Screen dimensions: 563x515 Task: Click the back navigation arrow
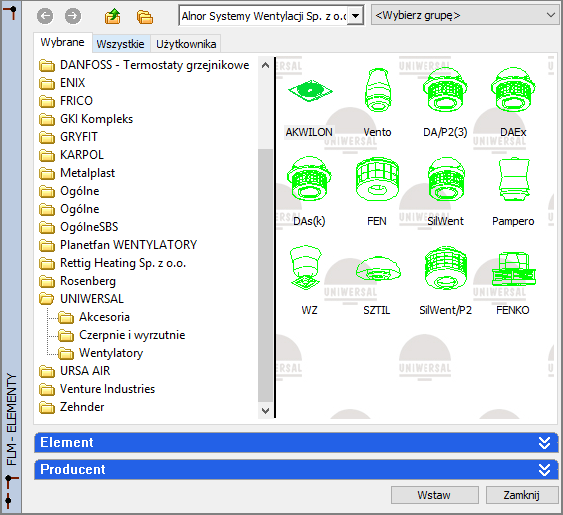pyautogui.click(x=45, y=16)
